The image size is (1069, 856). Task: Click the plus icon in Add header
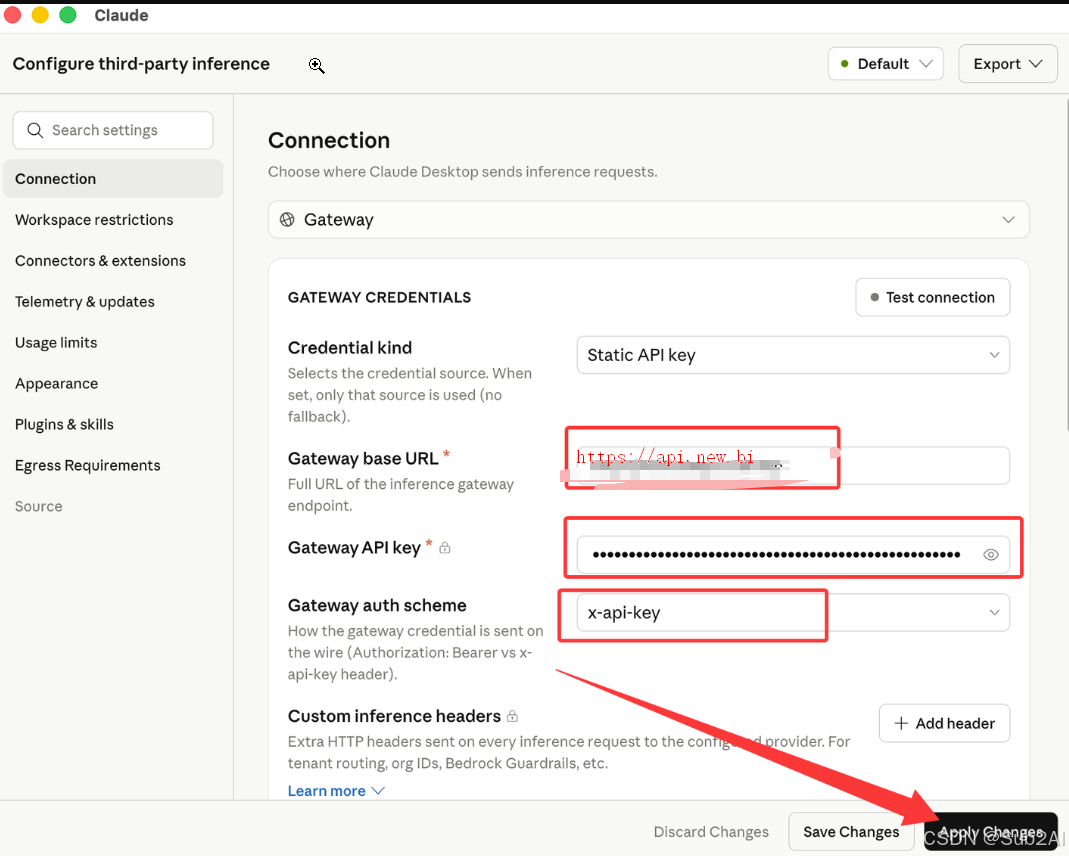tap(901, 723)
